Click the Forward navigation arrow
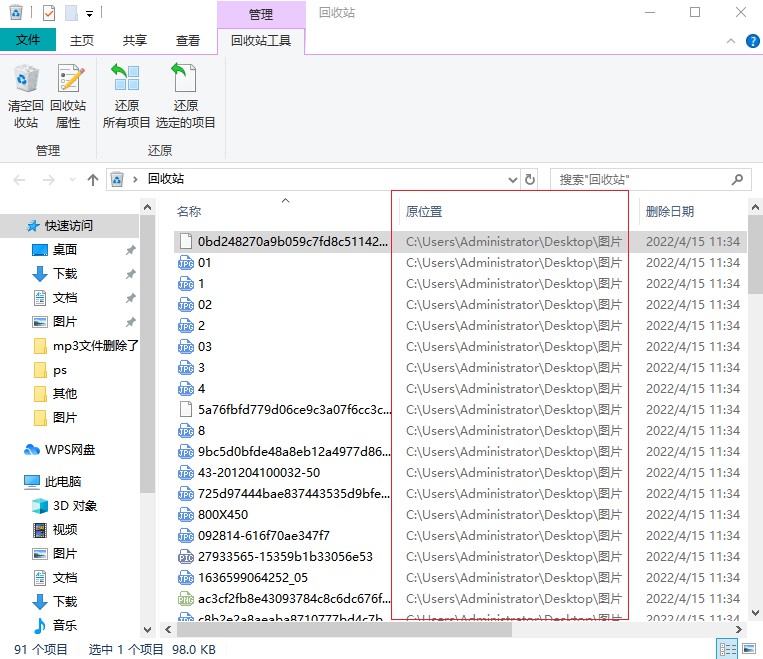Screen dimensions: 763x659 [48, 180]
